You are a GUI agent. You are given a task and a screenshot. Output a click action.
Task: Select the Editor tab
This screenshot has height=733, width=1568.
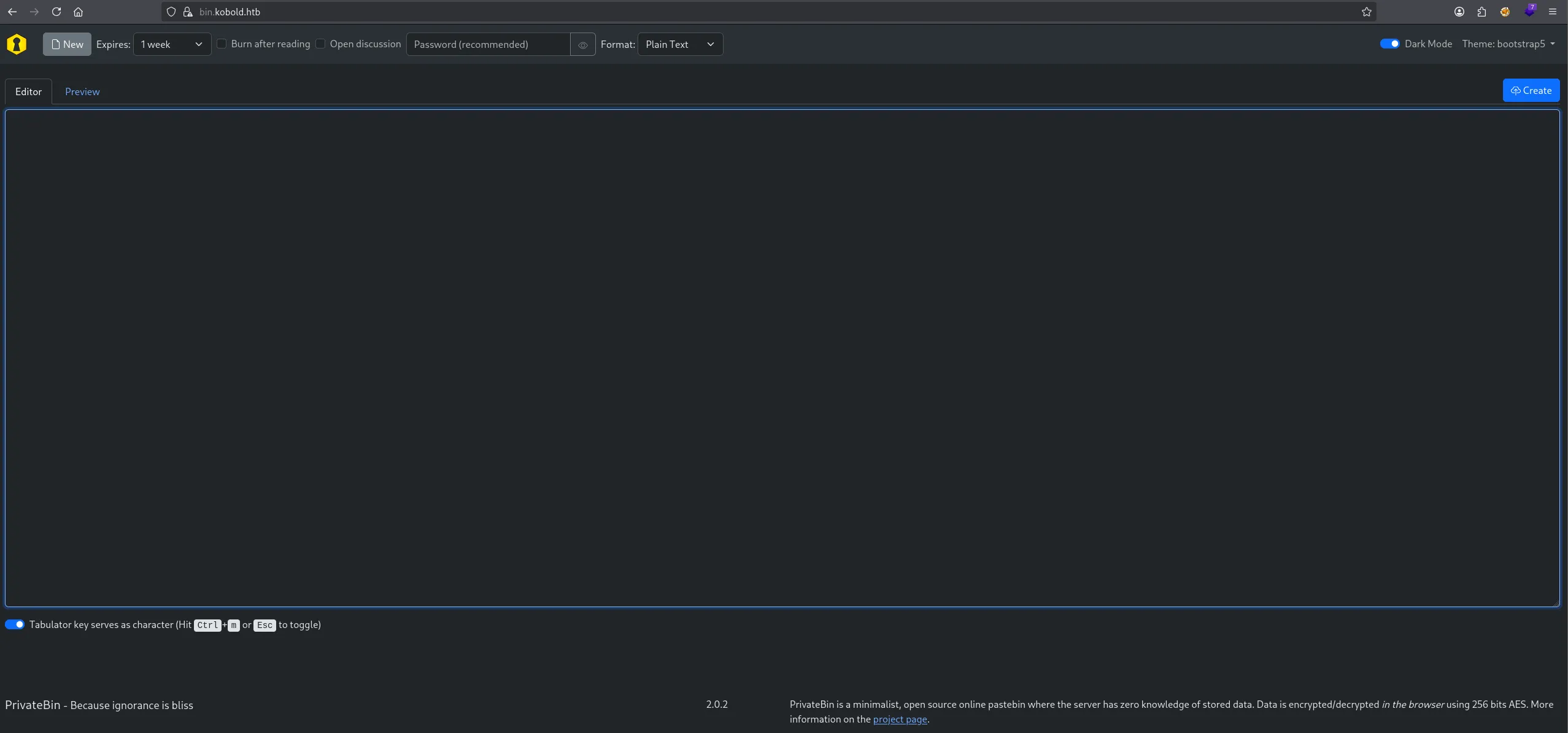(x=28, y=91)
